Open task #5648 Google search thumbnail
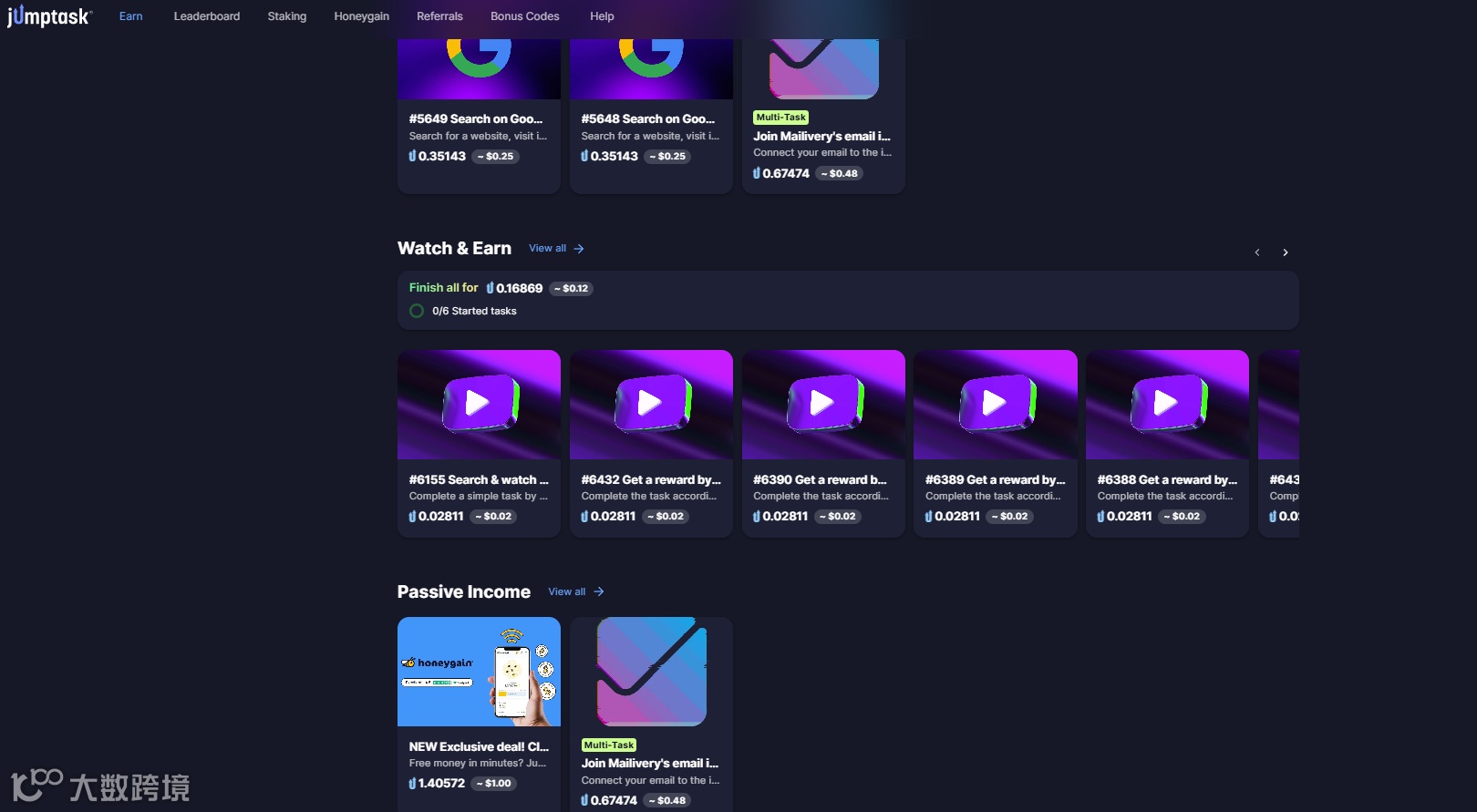1477x812 pixels. 651,68
